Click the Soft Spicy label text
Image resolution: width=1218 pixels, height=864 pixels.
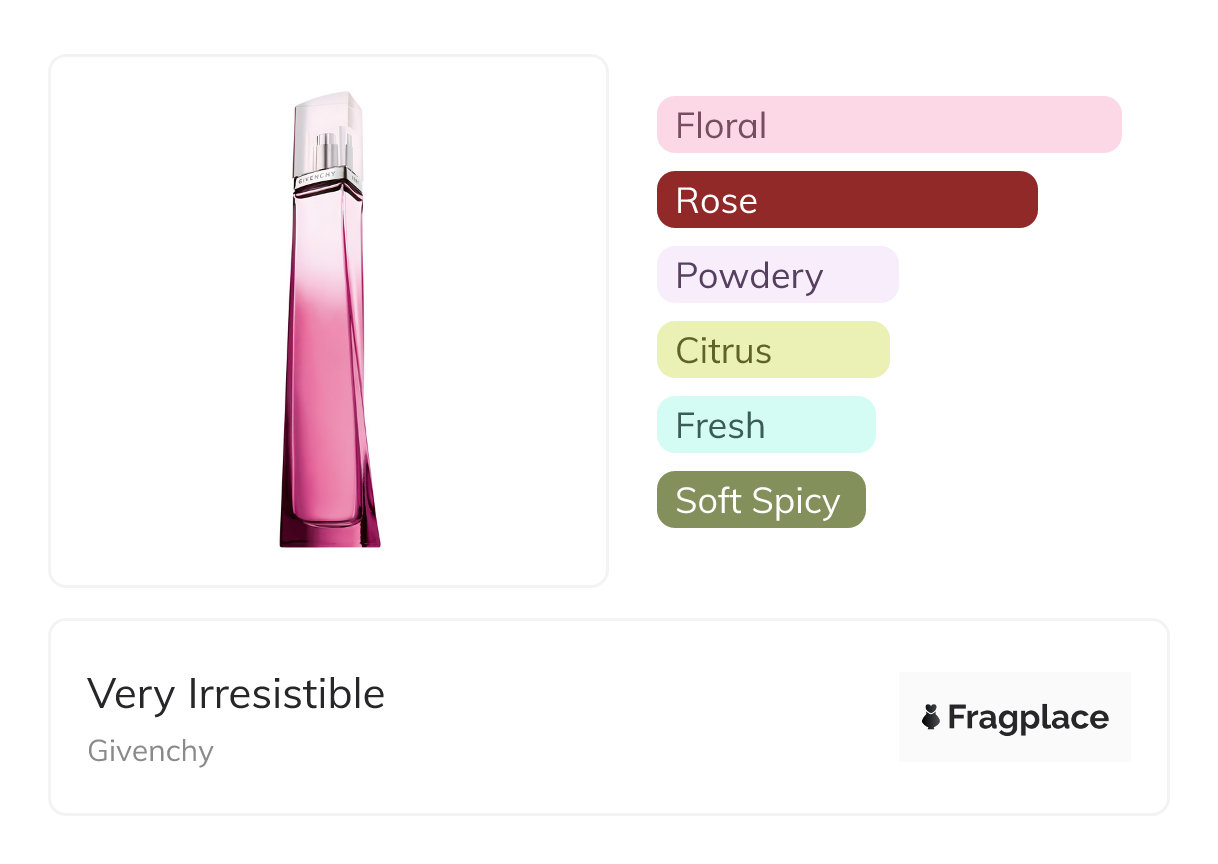(757, 500)
